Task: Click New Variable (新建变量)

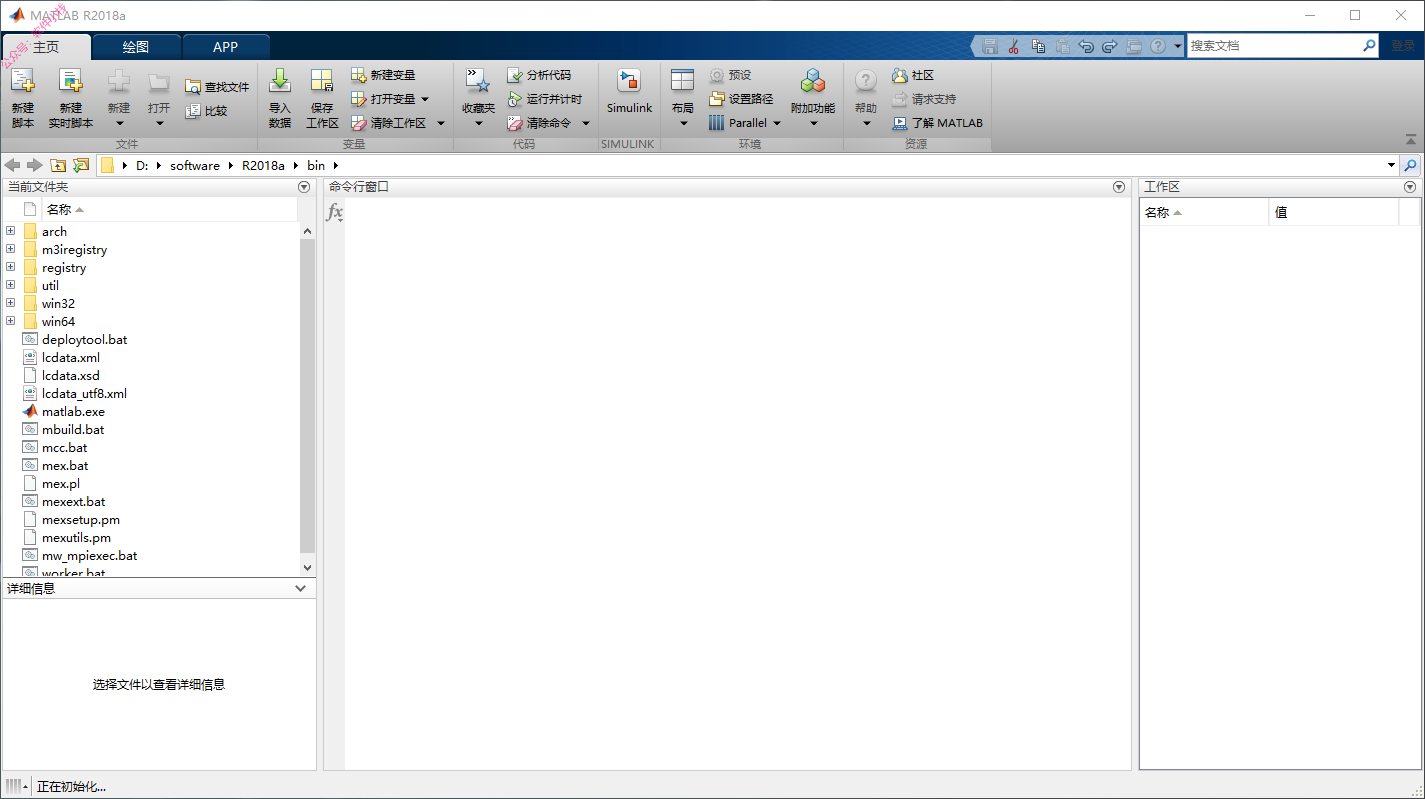Action: tap(383, 75)
